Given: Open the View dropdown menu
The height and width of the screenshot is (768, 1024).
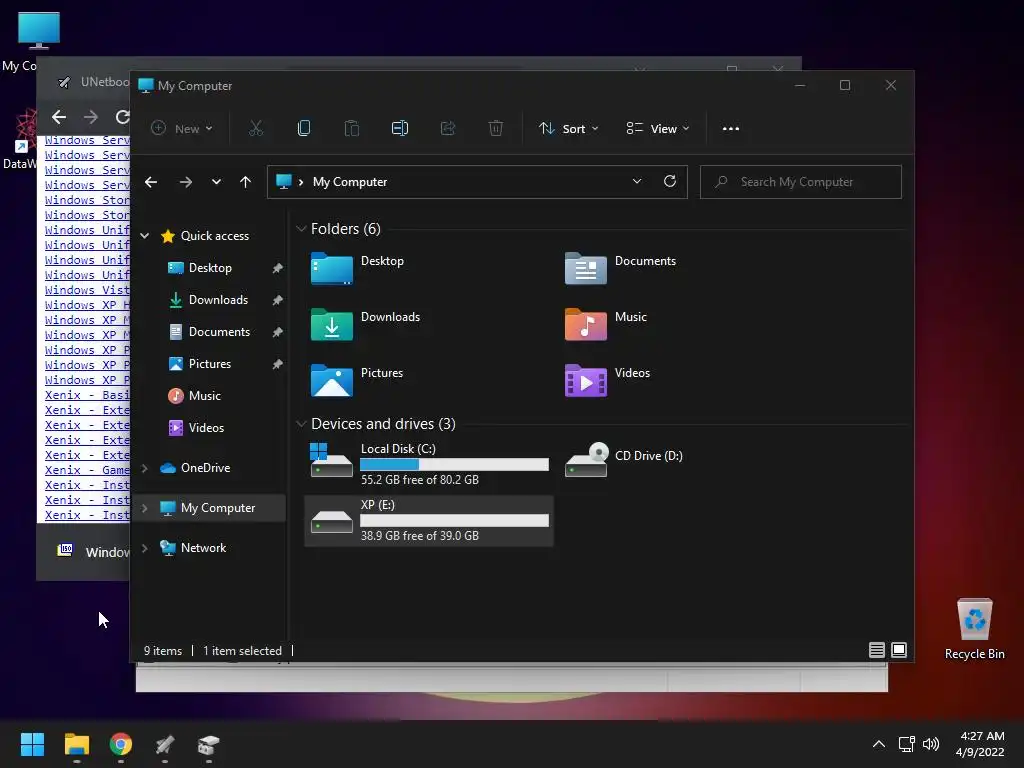Looking at the screenshot, I should [658, 129].
